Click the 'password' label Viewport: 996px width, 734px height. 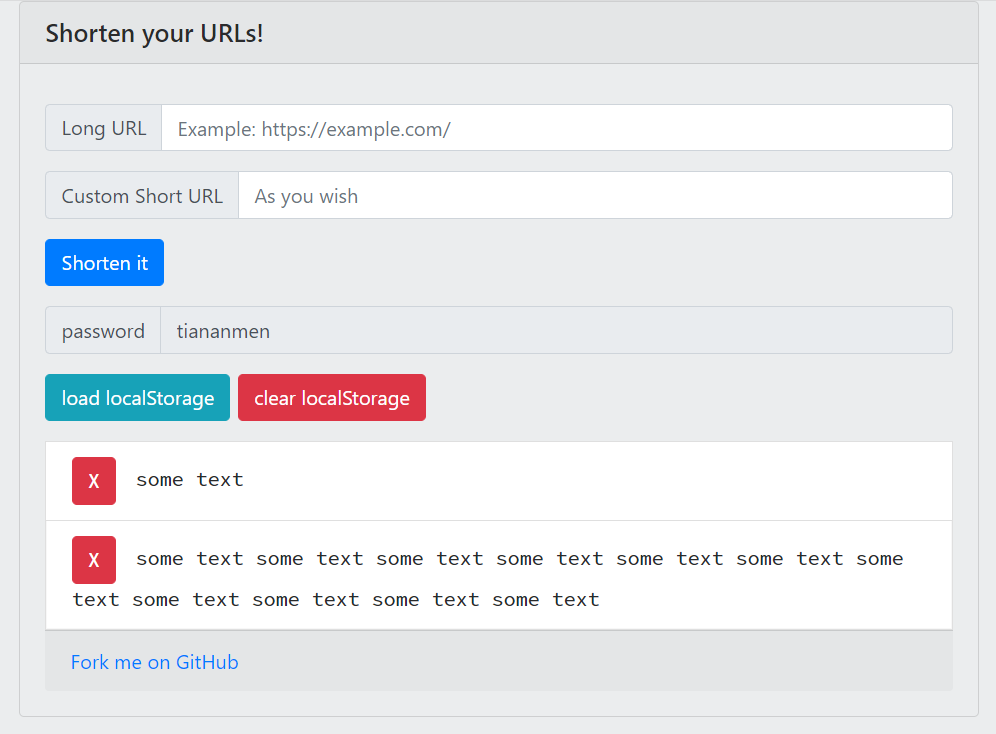(103, 331)
